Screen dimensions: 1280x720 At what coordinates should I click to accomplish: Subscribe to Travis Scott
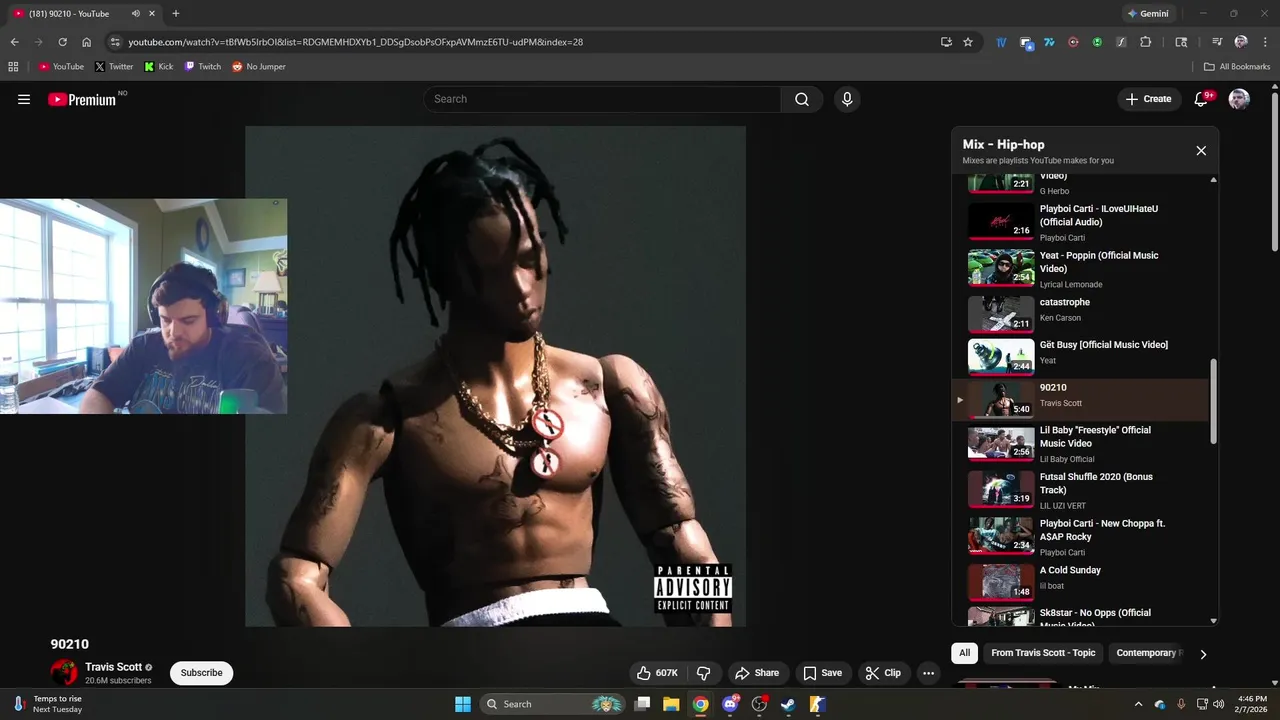[x=201, y=673]
